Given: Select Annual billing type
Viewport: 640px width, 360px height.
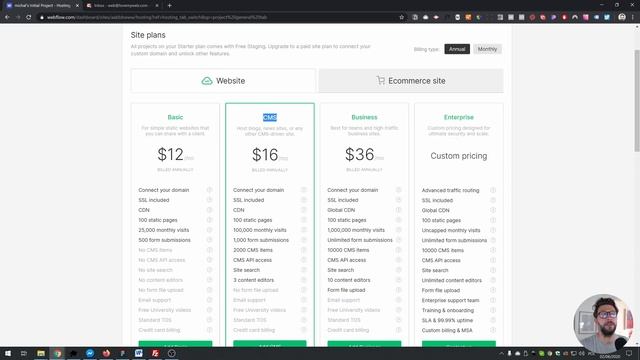Looking at the screenshot, I should click(x=457, y=49).
